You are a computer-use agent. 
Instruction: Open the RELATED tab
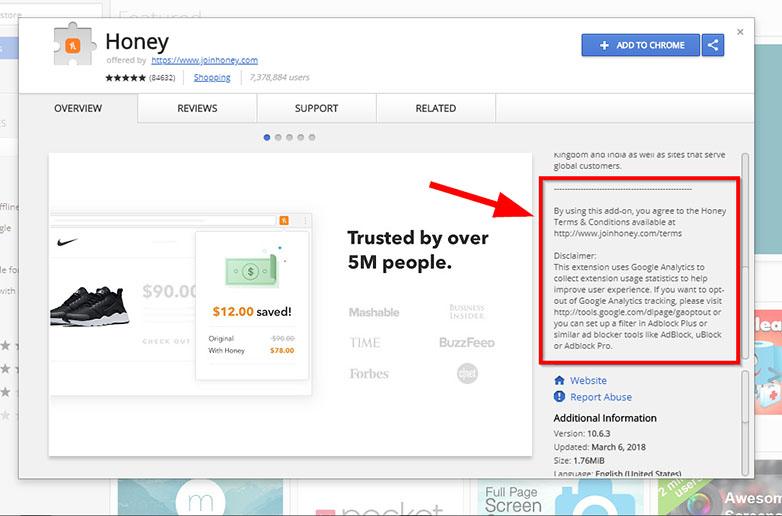(435, 108)
